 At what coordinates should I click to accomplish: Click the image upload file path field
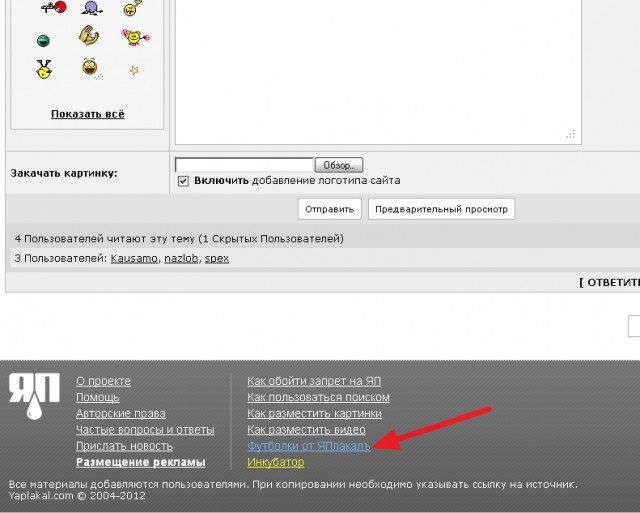tap(244, 165)
